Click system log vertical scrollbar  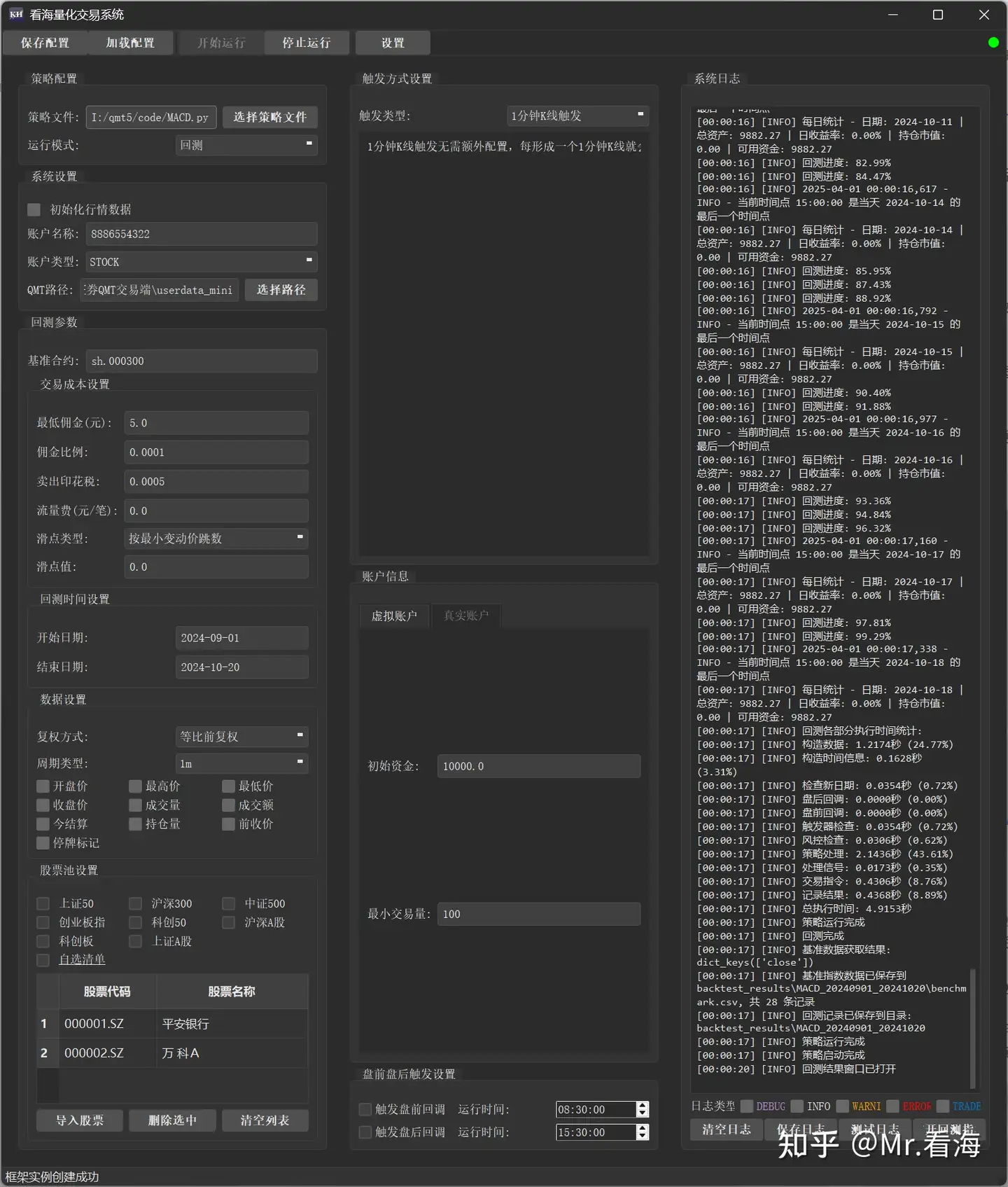coord(972,1028)
